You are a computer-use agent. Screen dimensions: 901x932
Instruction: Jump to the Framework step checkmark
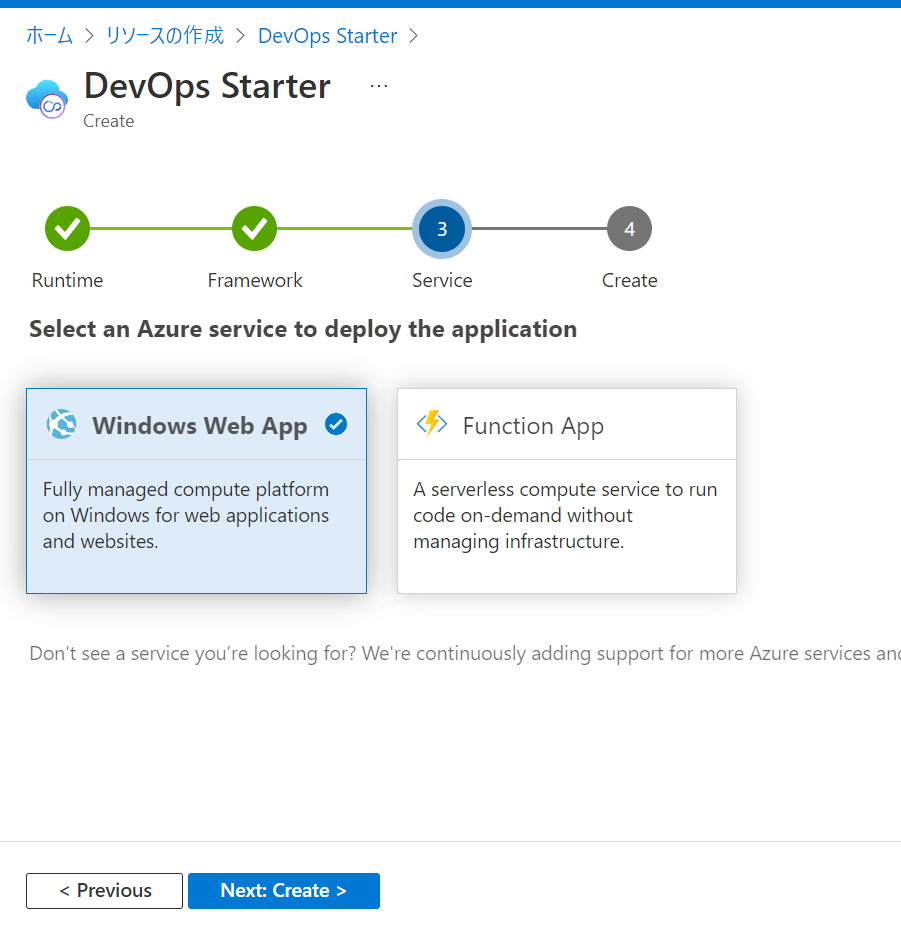point(254,229)
